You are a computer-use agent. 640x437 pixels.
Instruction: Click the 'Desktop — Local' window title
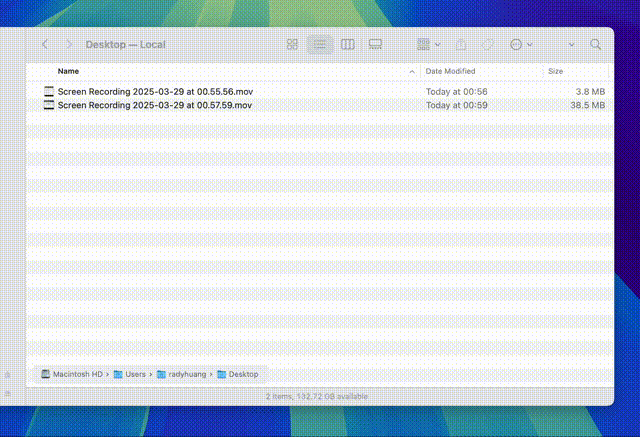click(x=126, y=44)
